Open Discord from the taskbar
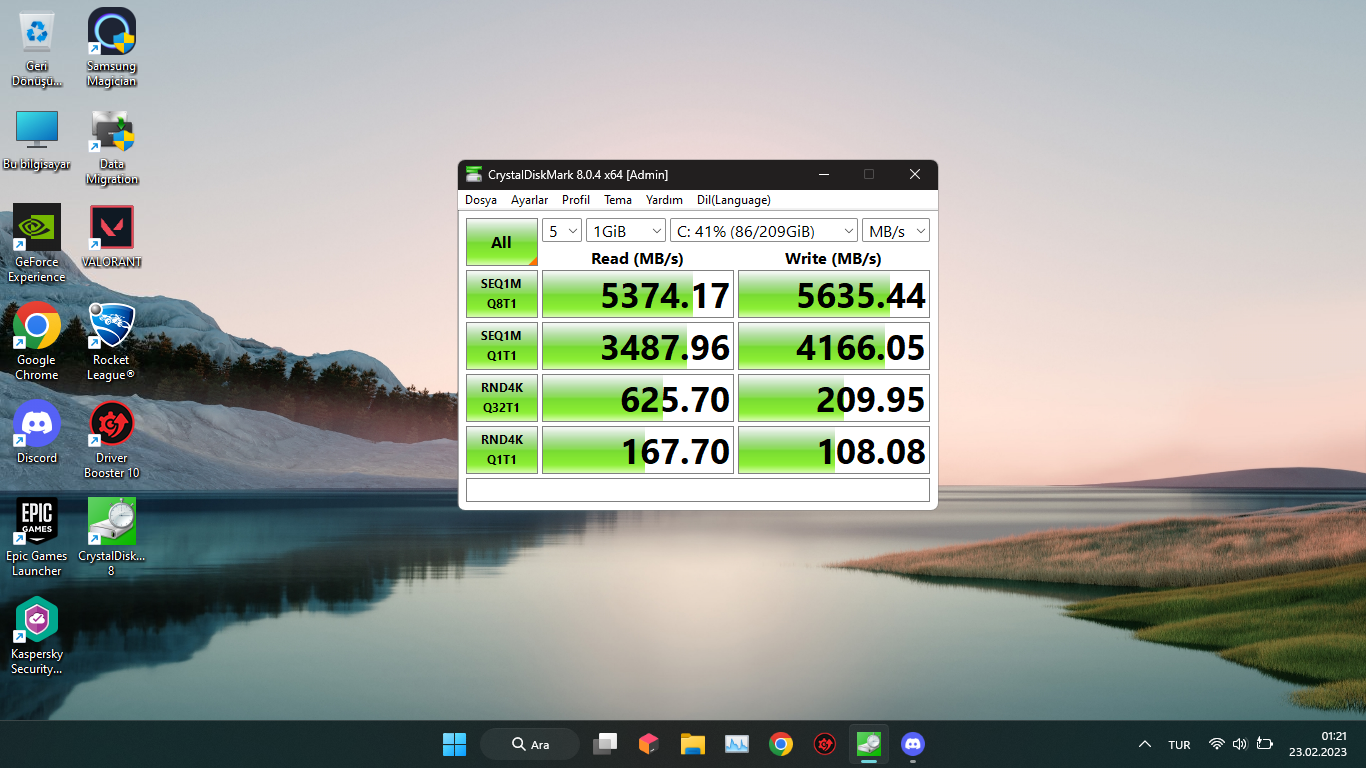The height and width of the screenshot is (768, 1366). [x=913, y=744]
